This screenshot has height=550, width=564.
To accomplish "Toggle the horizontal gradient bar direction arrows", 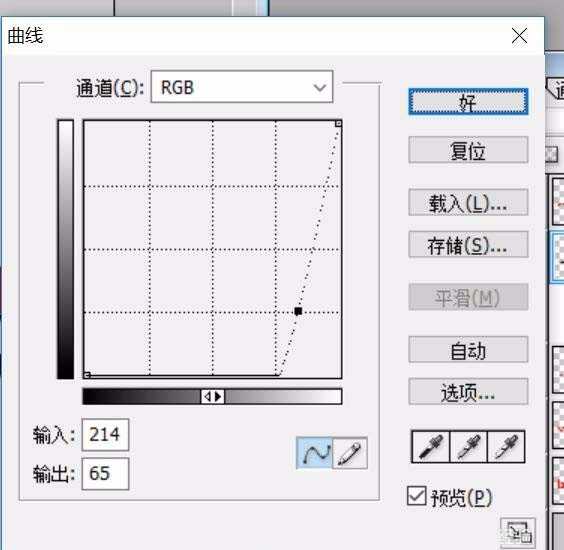I will [213, 397].
